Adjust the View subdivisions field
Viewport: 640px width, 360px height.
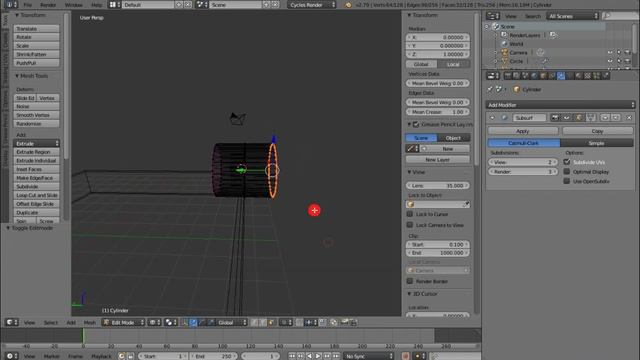523,162
